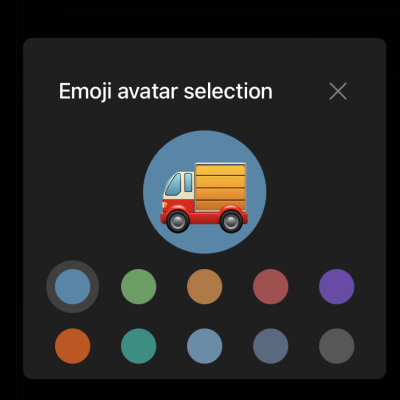This screenshot has width=400, height=400.
Task: Select the neutral gray color swatch
Action: click(x=337, y=346)
